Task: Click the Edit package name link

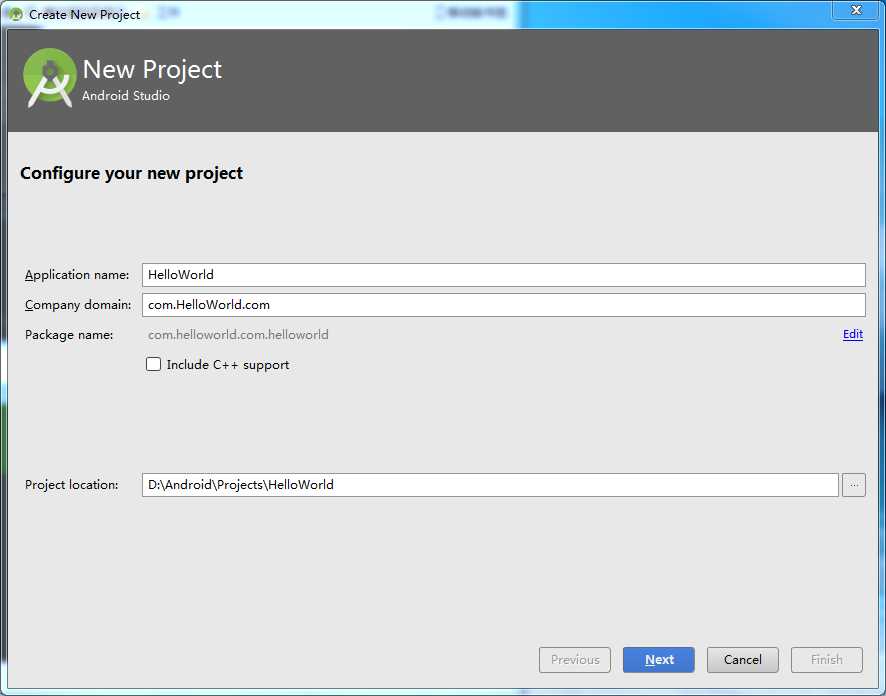Action: pyautogui.click(x=853, y=334)
